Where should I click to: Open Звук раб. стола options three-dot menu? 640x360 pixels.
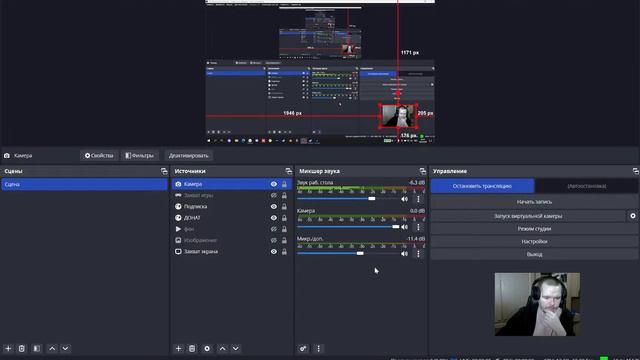(x=418, y=199)
